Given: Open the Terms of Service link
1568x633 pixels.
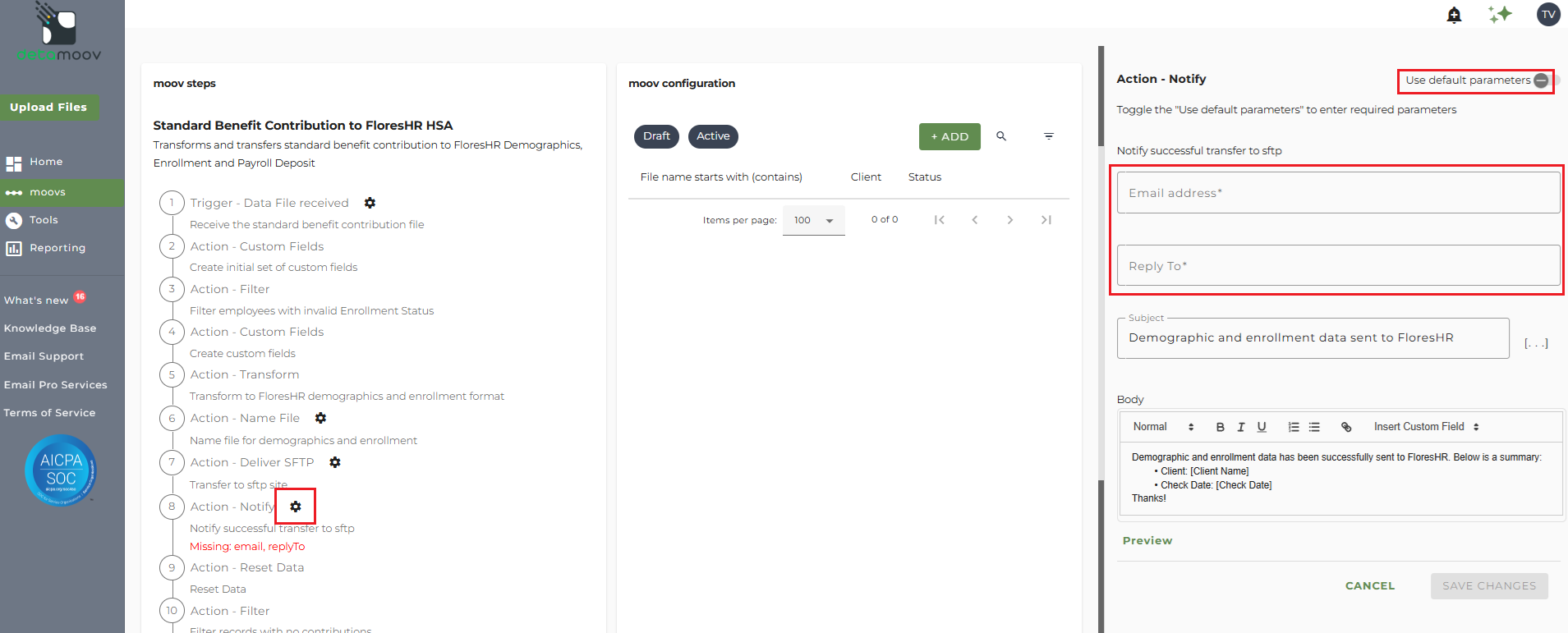Looking at the screenshot, I should click(49, 413).
